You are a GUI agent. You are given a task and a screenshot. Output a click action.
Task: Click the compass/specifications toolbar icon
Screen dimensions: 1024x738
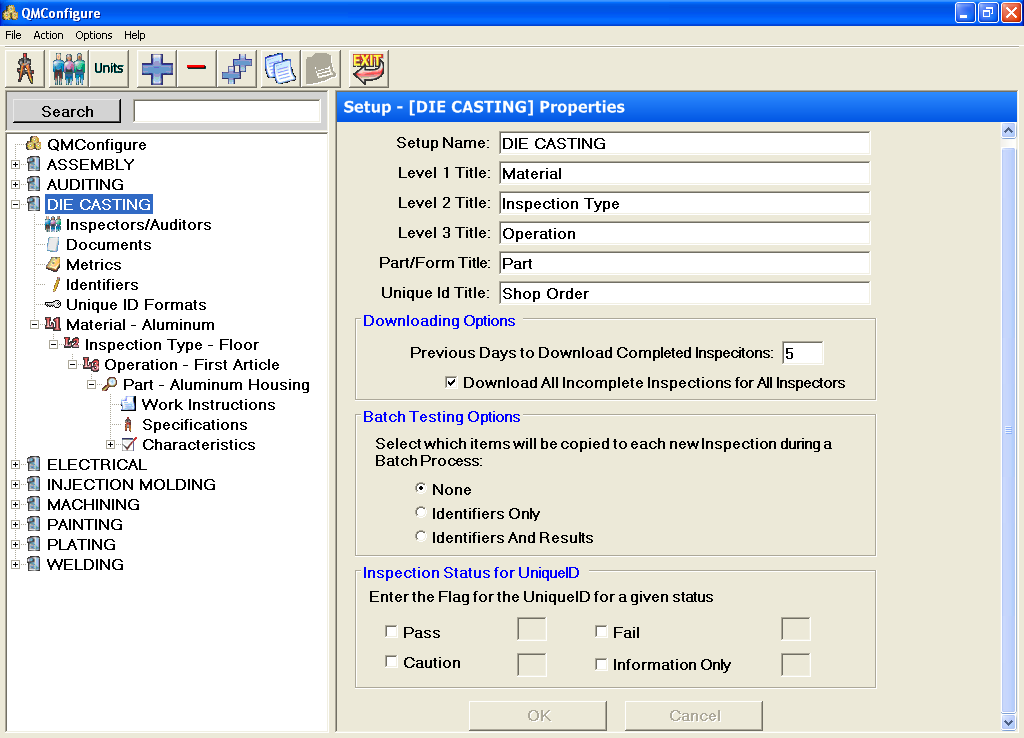[x=25, y=69]
